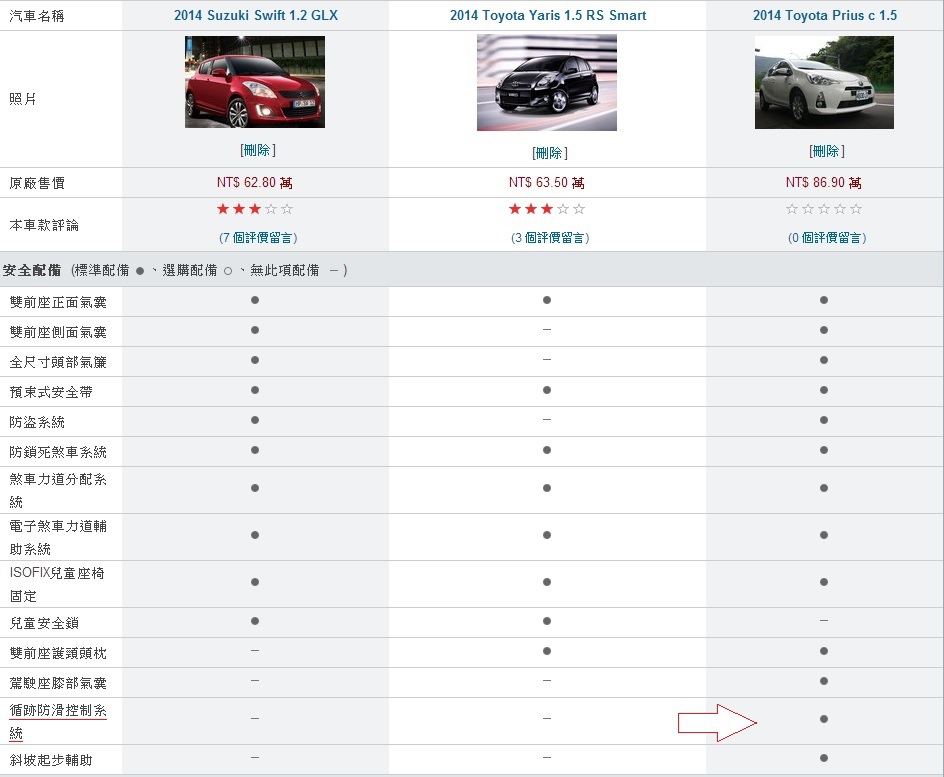Click the Suzuki Swift star rating
The width and height of the screenshot is (944, 777).
255,209
